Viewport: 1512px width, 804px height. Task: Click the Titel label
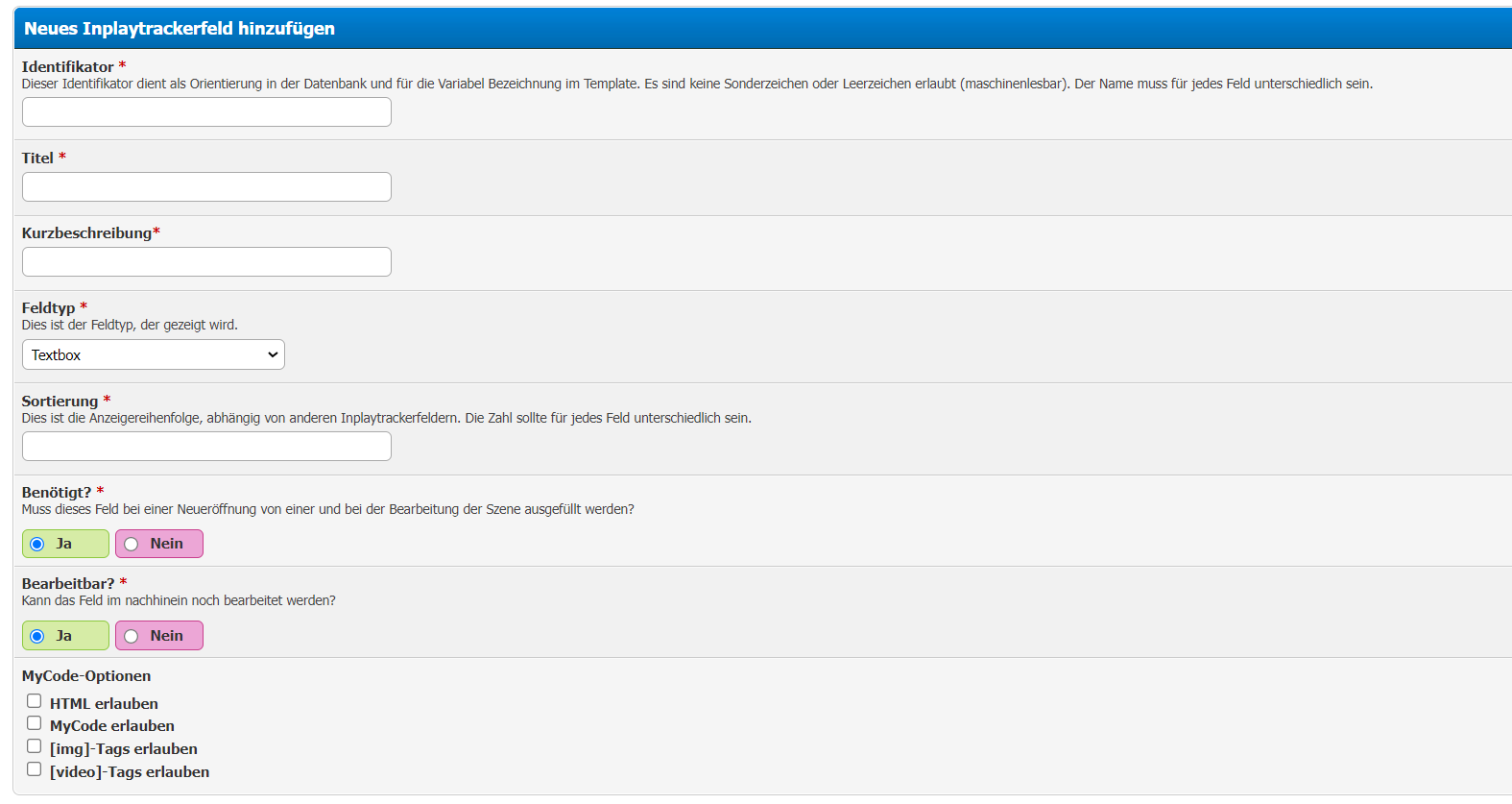coord(37,158)
